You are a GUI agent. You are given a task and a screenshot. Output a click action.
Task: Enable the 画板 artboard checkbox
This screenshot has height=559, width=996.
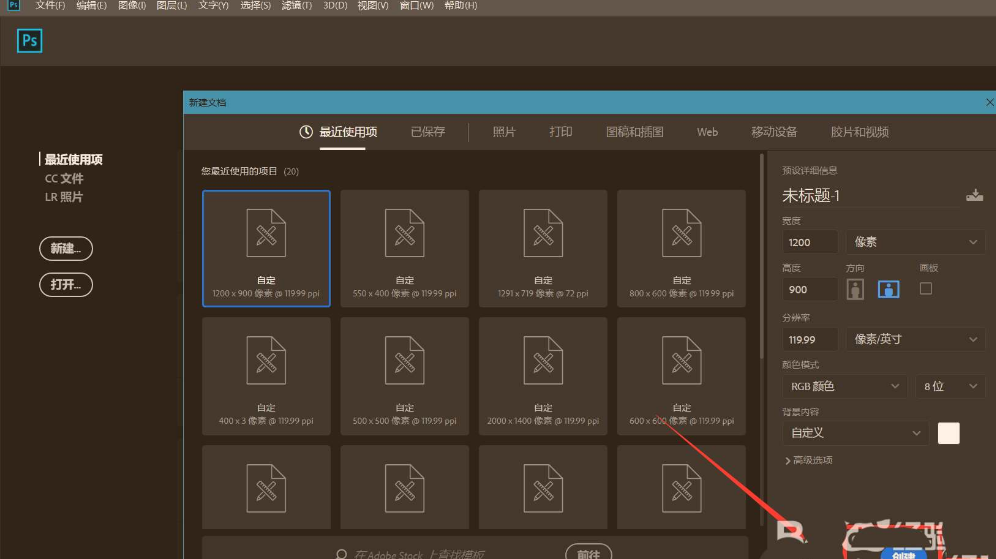tap(926, 288)
